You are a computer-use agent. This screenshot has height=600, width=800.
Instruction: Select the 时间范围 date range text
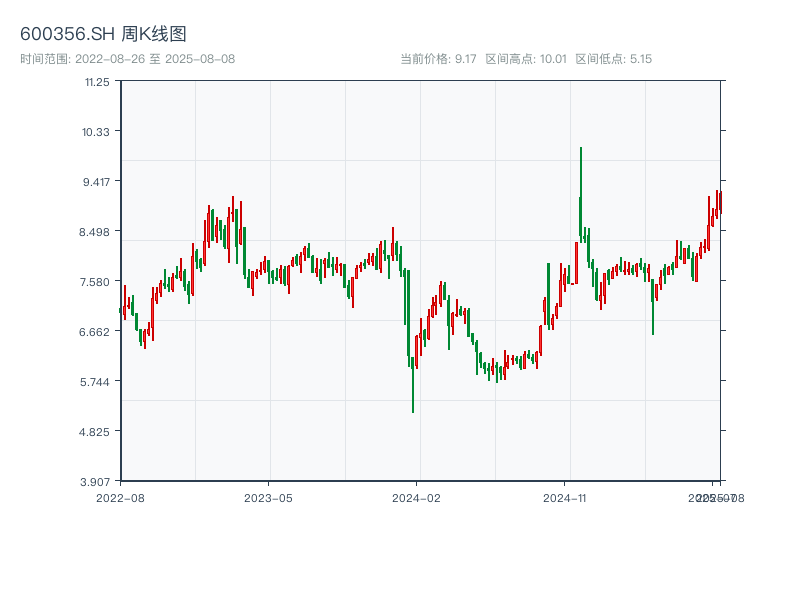pyautogui.click(x=127, y=59)
